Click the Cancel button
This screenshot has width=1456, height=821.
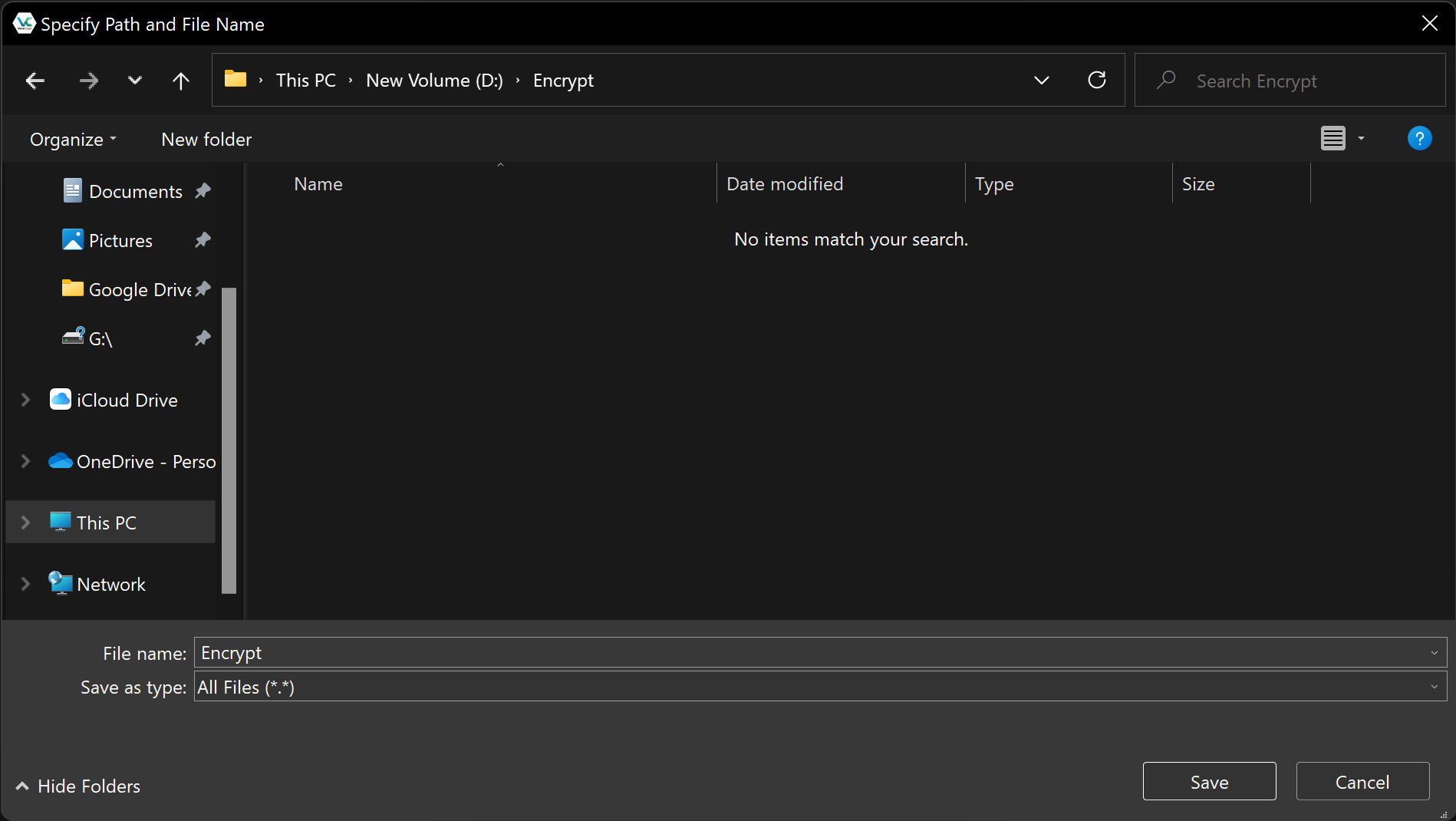pyautogui.click(x=1362, y=782)
